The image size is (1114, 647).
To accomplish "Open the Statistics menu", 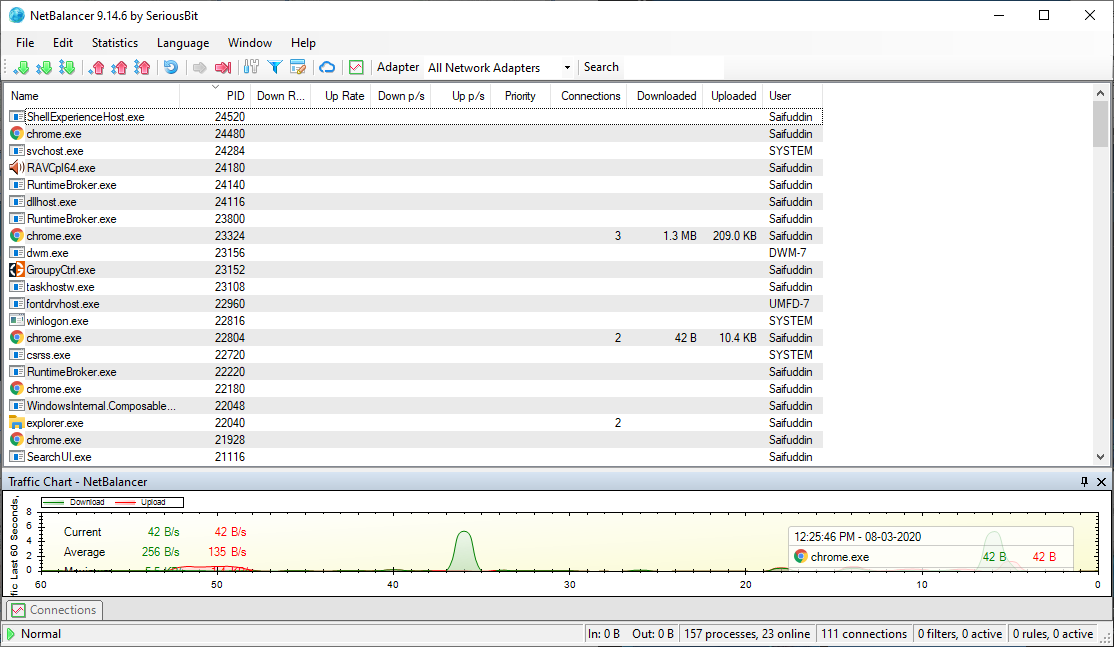I will pos(114,43).
